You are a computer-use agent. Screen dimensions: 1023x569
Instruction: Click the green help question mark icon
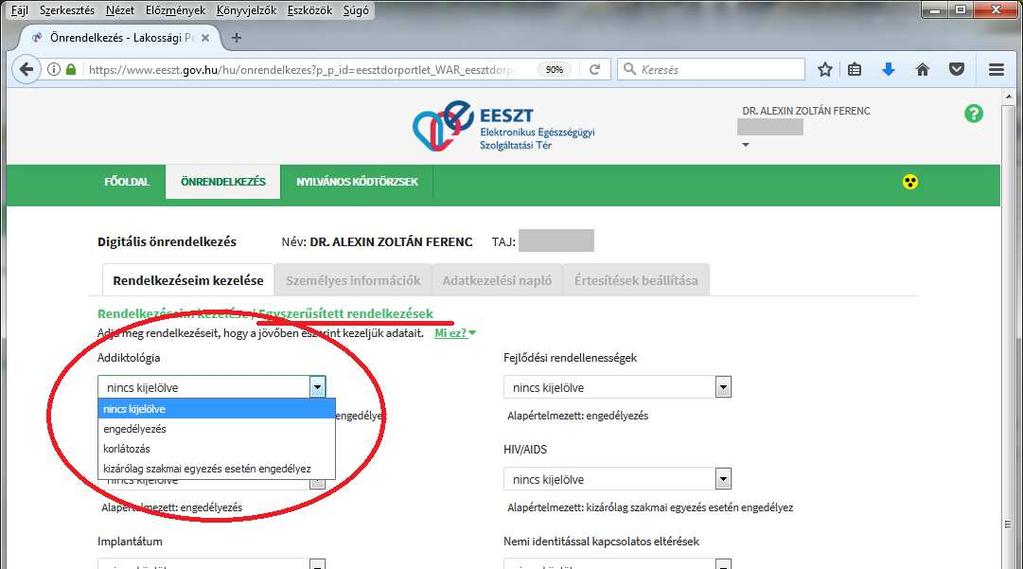pos(973,114)
